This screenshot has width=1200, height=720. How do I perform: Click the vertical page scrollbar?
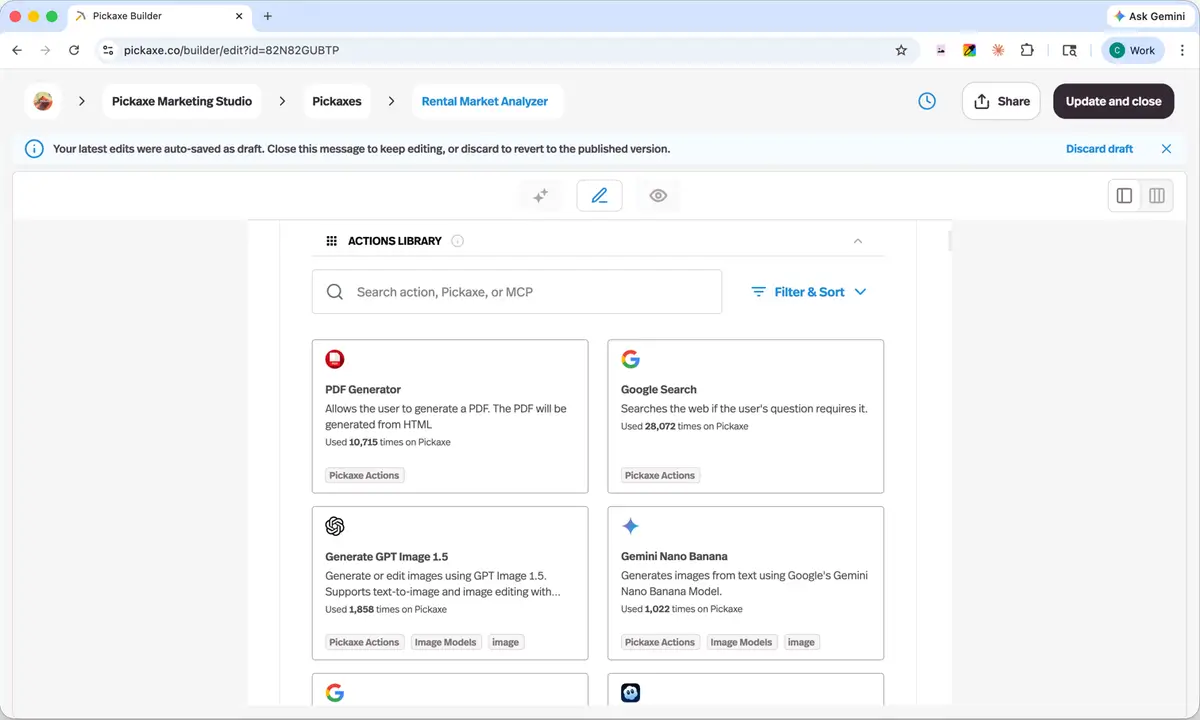coord(949,241)
